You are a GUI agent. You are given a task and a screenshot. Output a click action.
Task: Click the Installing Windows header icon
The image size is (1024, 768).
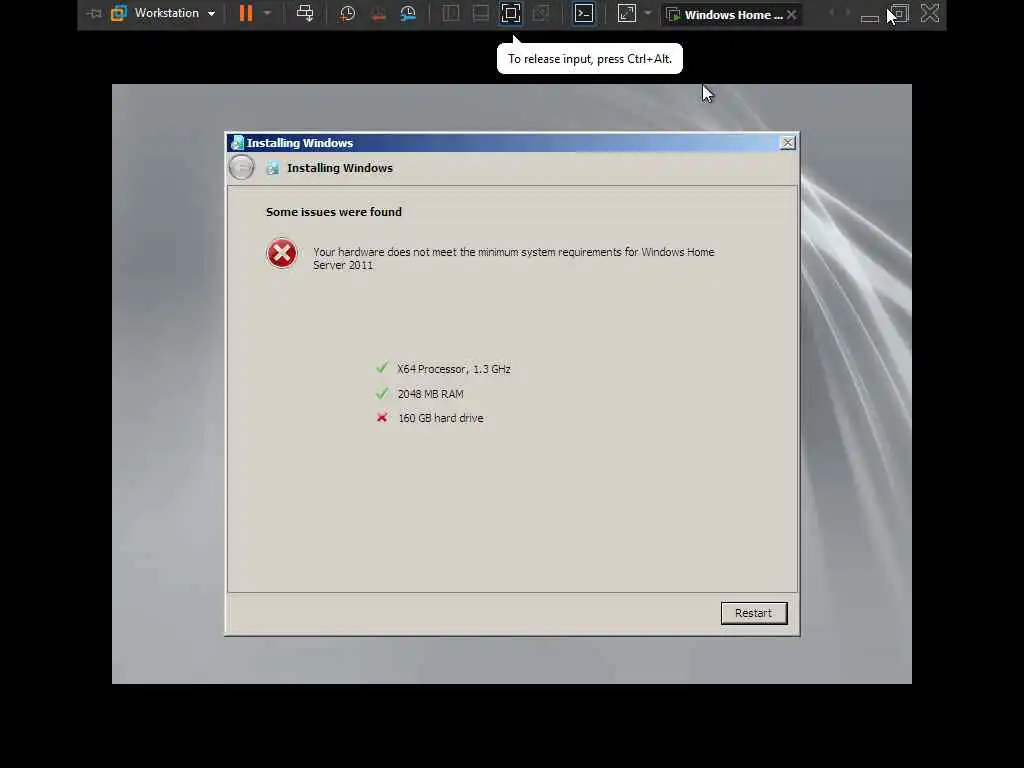coord(272,168)
